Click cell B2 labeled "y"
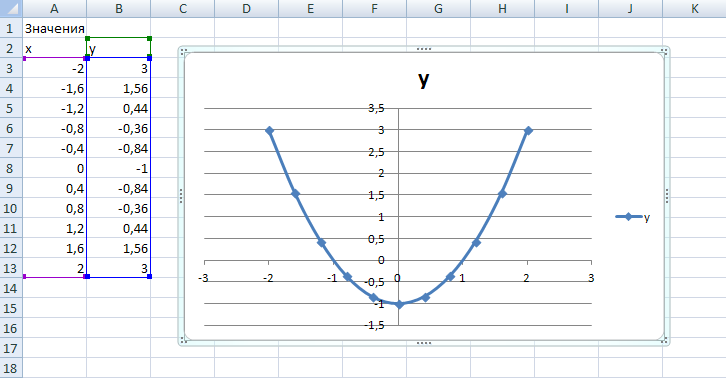 pos(119,48)
